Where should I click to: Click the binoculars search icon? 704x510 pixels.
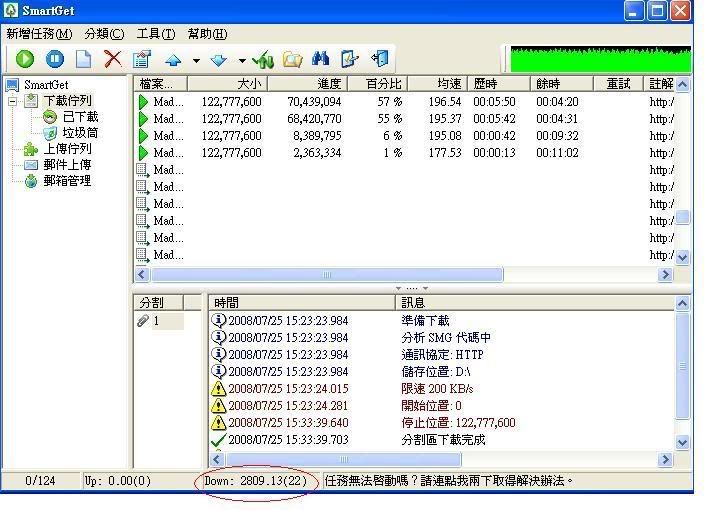click(321, 59)
